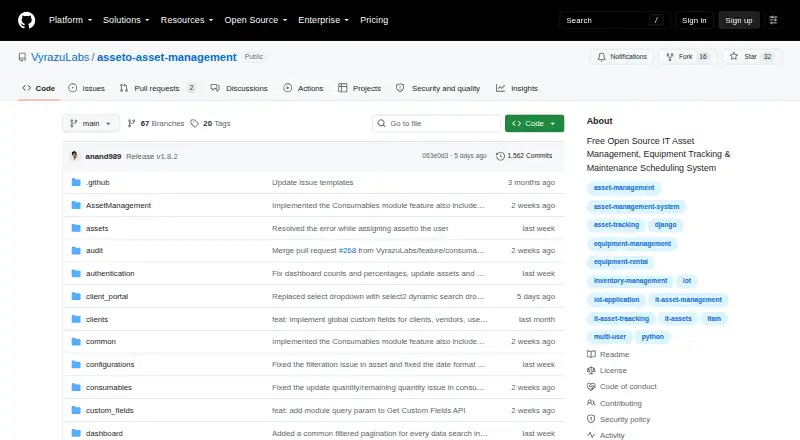Fork the repository using the fork icon
This screenshot has height=440, width=800.
(x=670, y=57)
